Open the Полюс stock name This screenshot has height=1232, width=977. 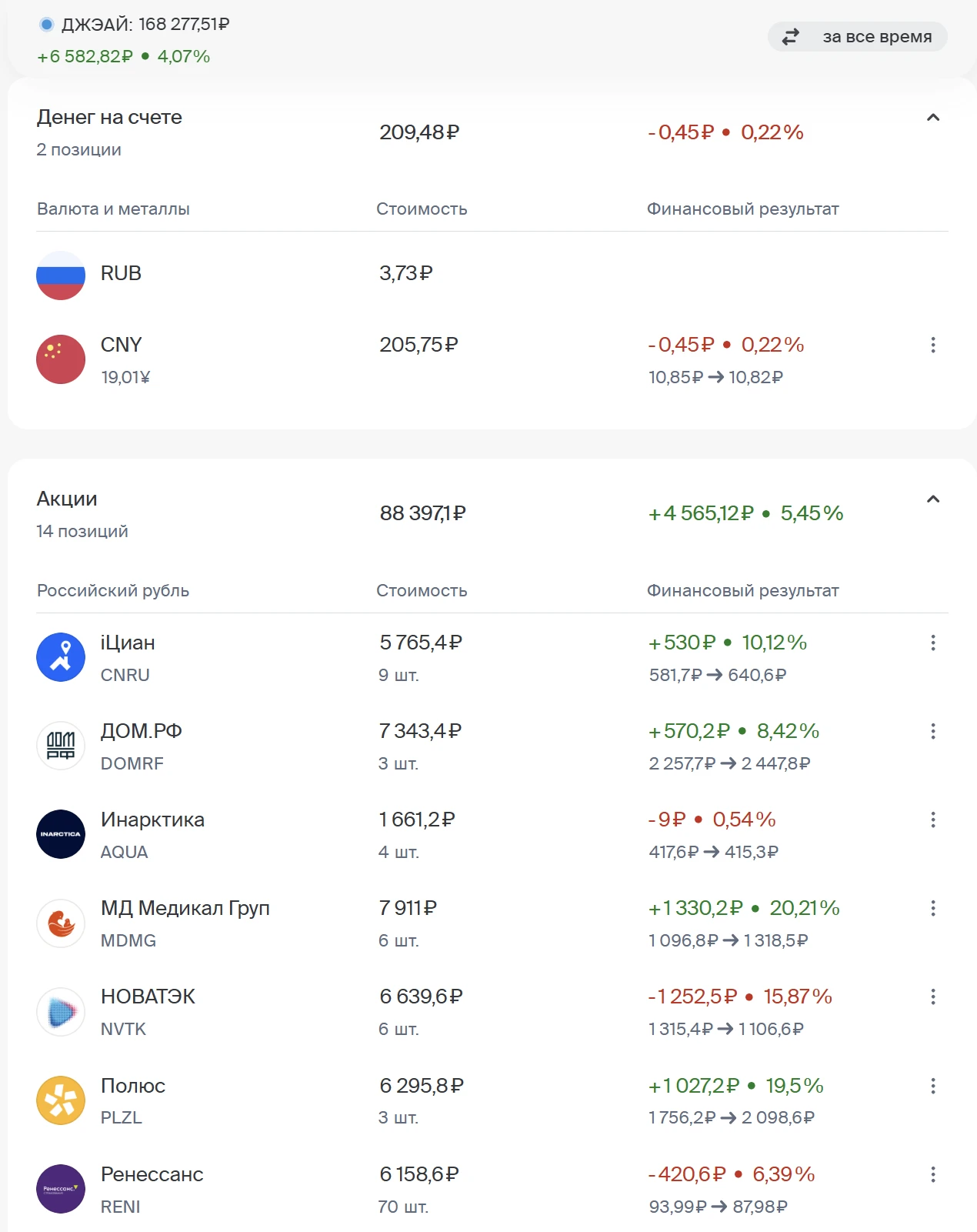[133, 1086]
